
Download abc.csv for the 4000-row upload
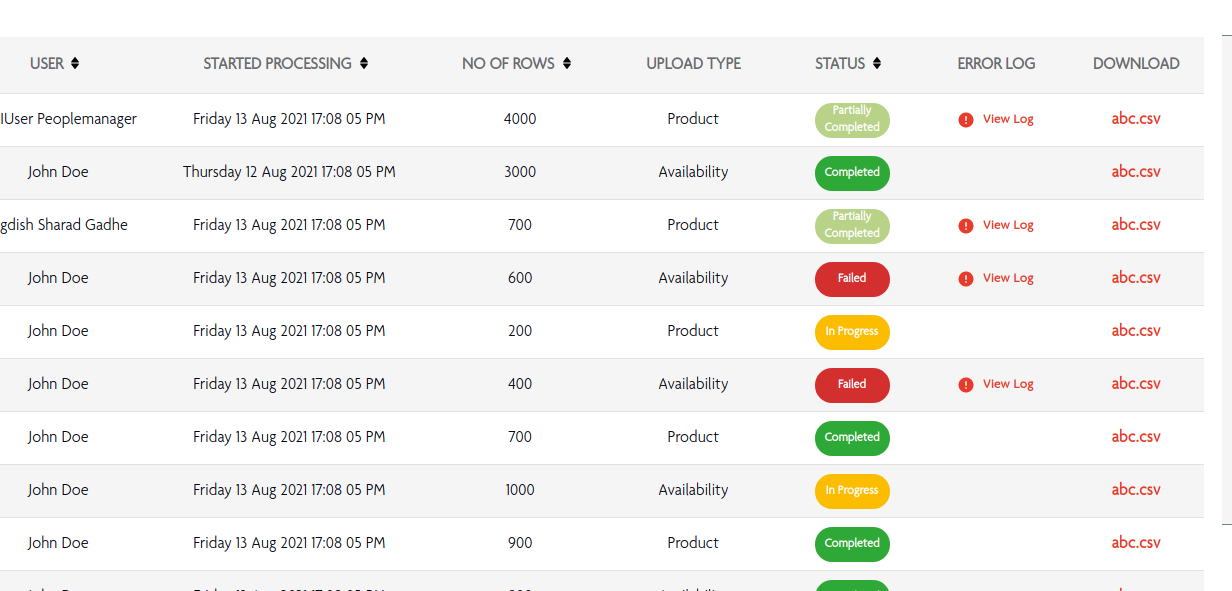pyautogui.click(x=1136, y=119)
